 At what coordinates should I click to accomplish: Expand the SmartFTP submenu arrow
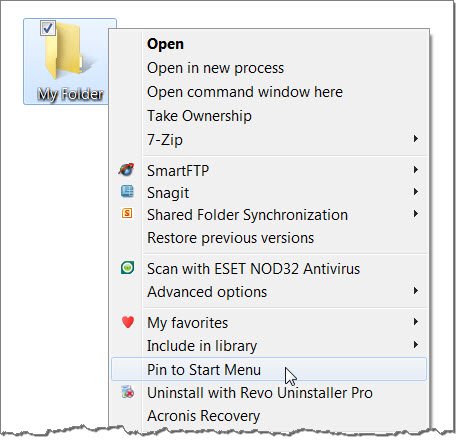pyautogui.click(x=416, y=170)
